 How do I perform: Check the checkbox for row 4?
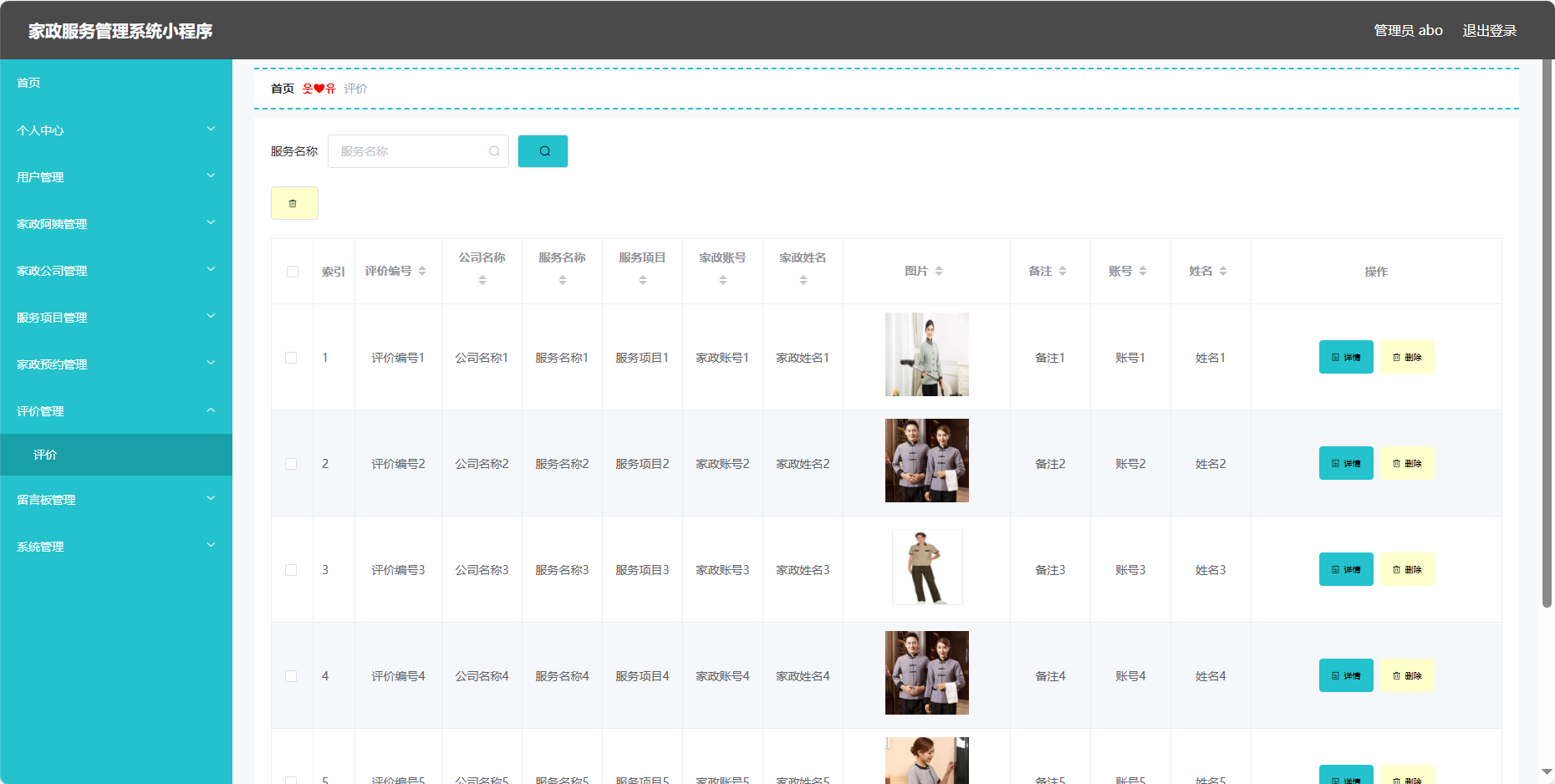pyautogui.click(x=291, y=676)
